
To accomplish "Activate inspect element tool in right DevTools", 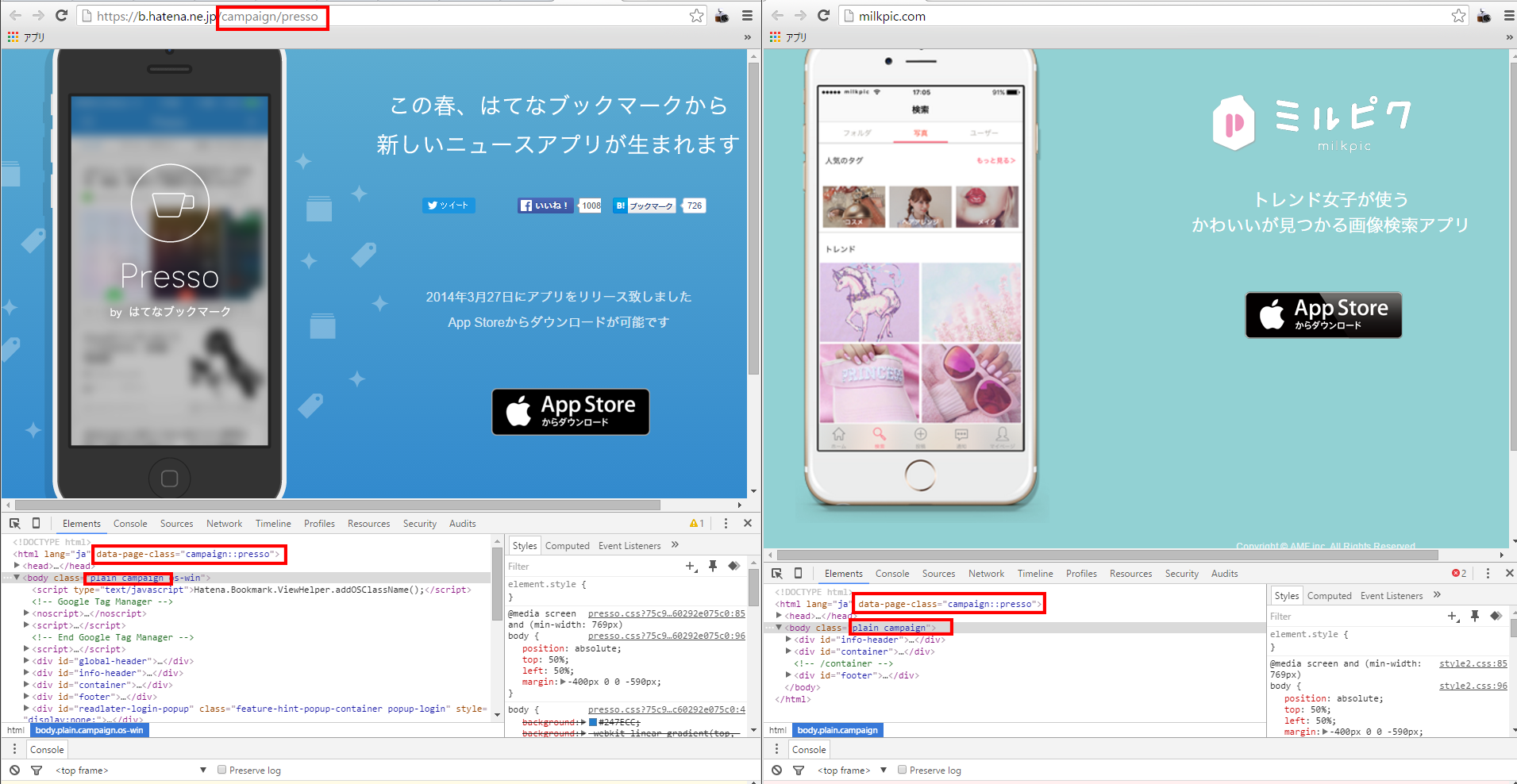I will (x=776, y=574).
